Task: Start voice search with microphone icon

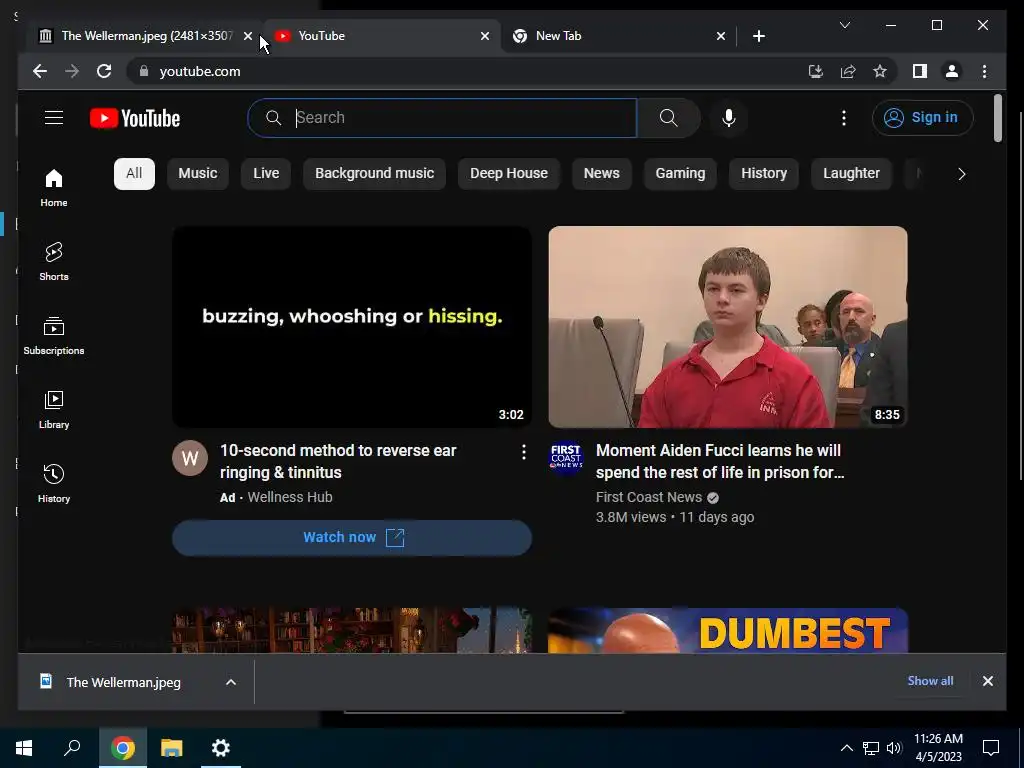Action: point(729,118)
